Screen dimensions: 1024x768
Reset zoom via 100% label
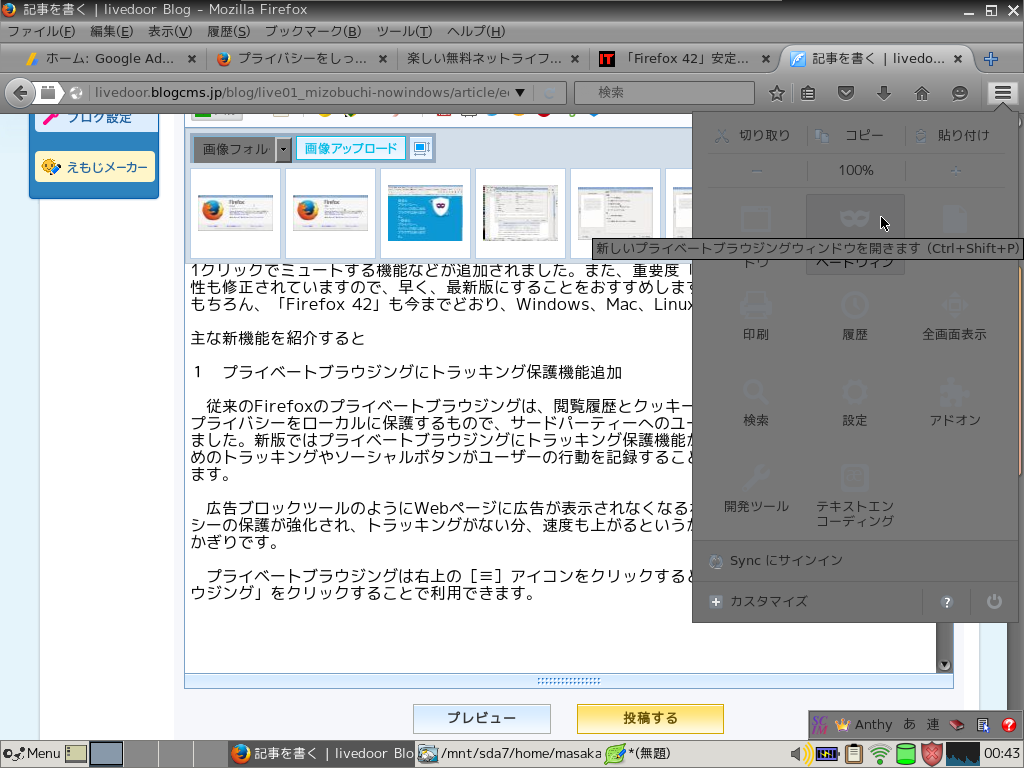click(856, 170)
